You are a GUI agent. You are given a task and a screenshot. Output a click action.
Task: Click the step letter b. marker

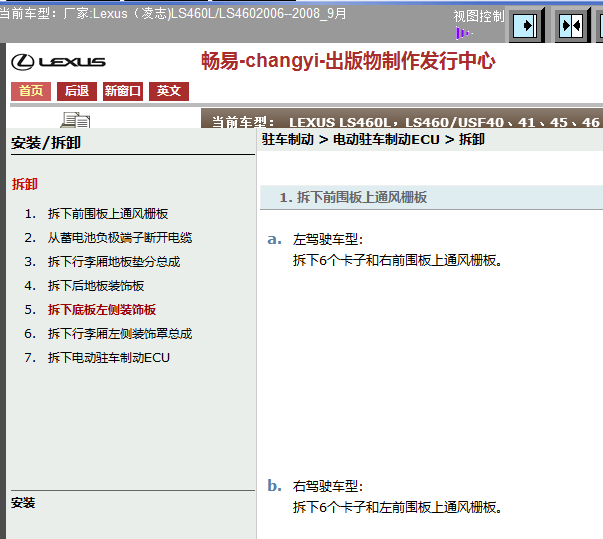(275, 486)
